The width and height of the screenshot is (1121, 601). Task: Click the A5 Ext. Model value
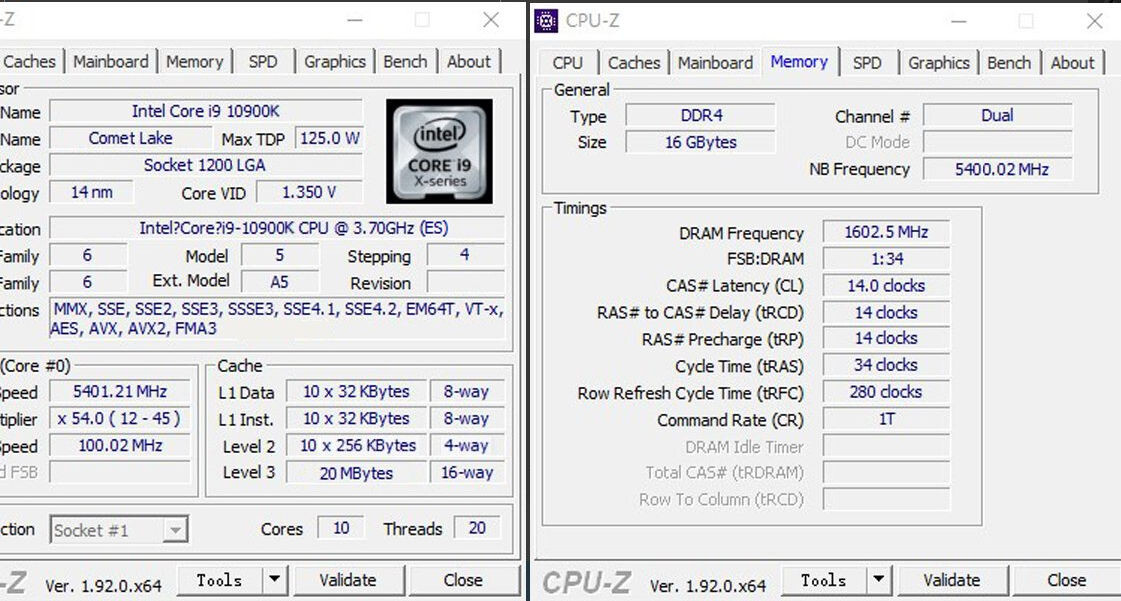(x=280, y=282)
